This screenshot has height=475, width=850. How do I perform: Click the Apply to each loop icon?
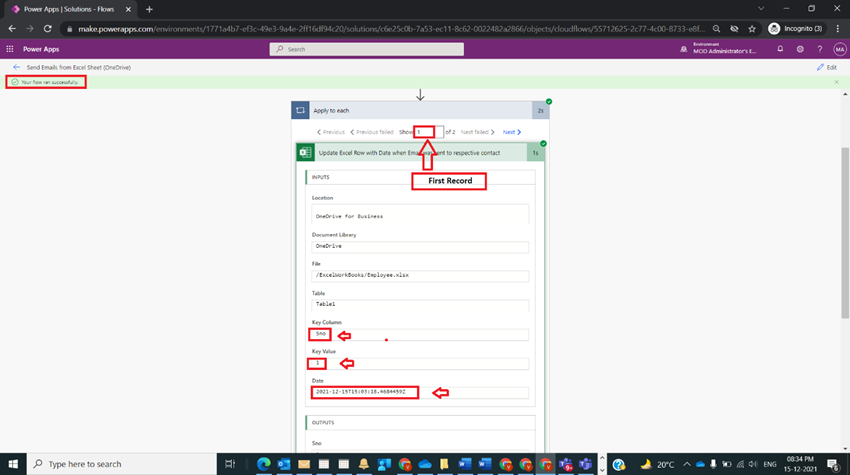coord(300,110)
